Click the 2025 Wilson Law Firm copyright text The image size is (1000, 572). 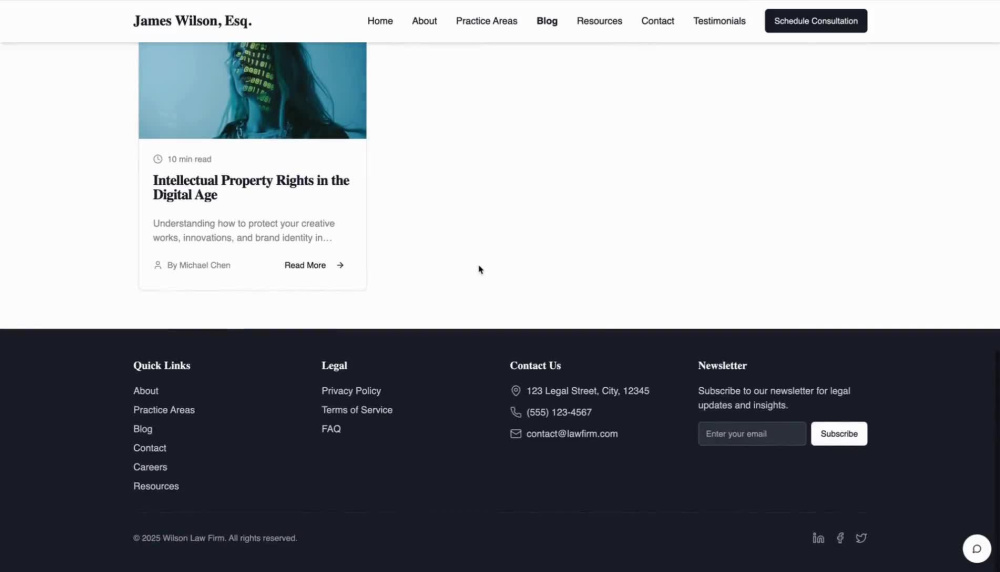215,538
